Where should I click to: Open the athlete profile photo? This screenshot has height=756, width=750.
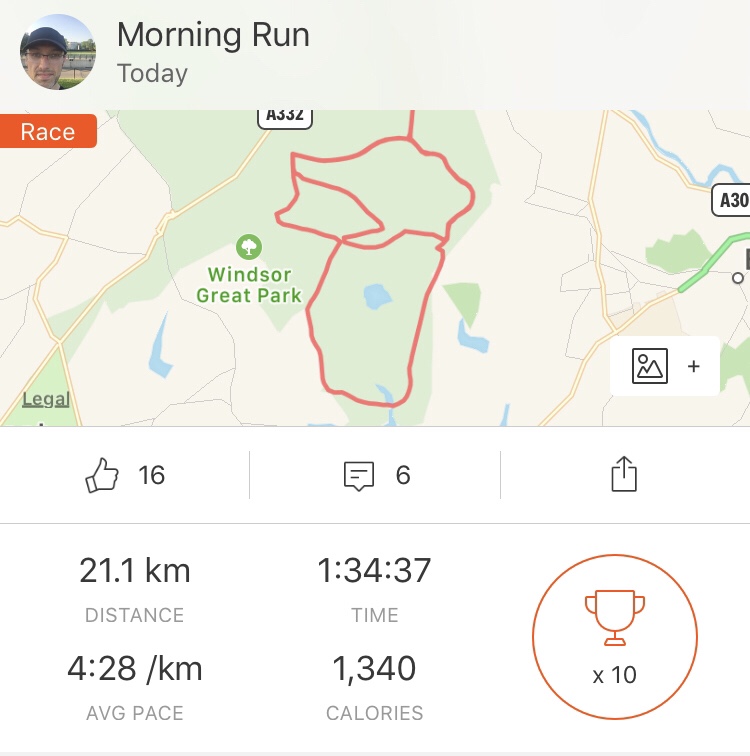(x=58, y=52)
